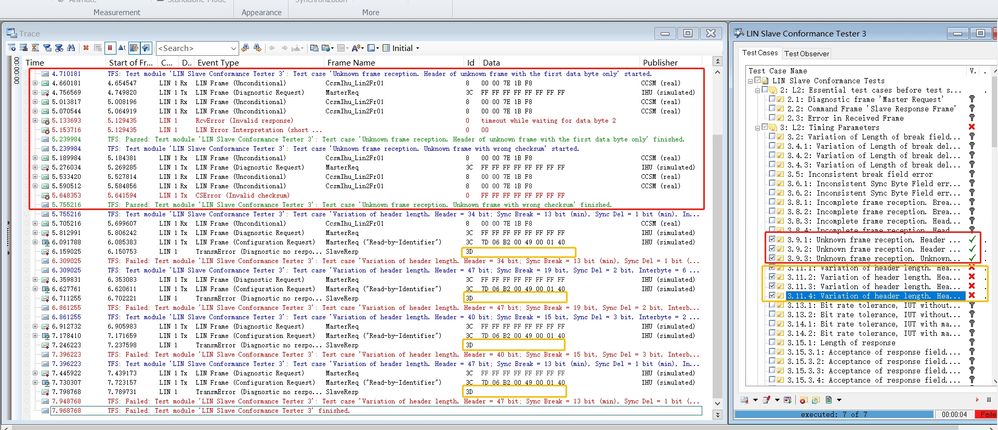Click the search previous icon beside the Search dropdown
Screen dimensions: 998x430
245,48
